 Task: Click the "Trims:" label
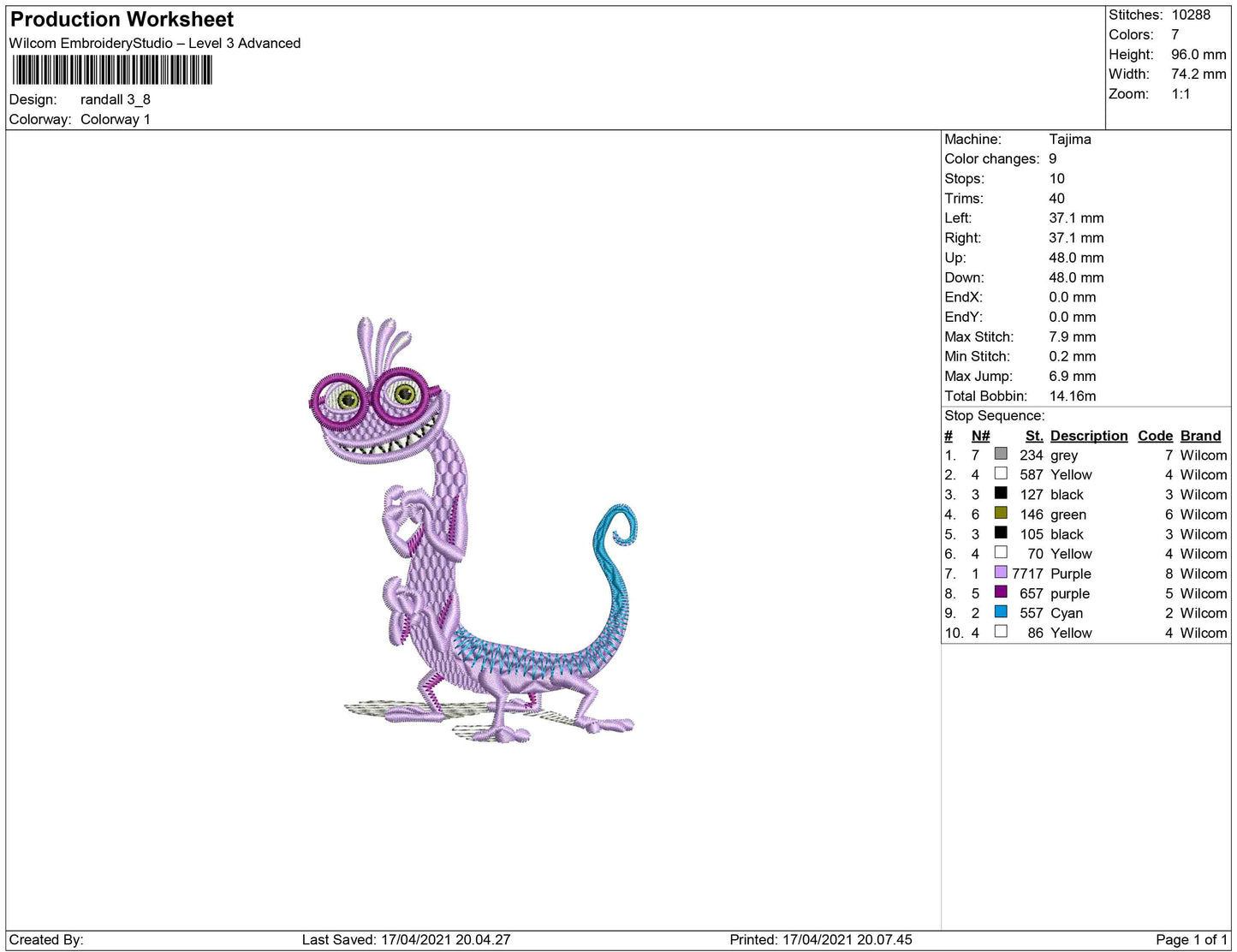[964, 198]
